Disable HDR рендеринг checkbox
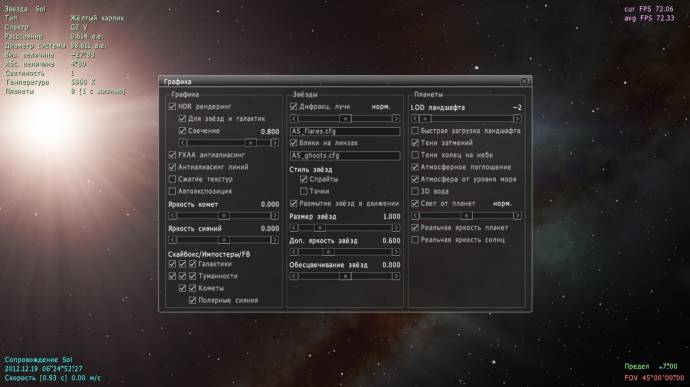This screenshot has height=387, width=690. tap(172, 107)
